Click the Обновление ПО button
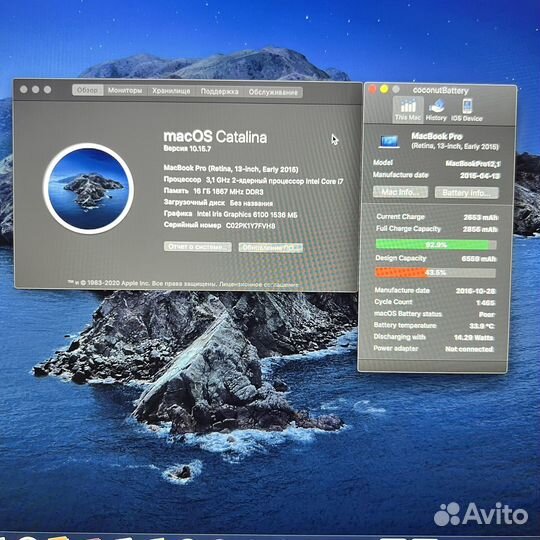 [x=271, y=247]
